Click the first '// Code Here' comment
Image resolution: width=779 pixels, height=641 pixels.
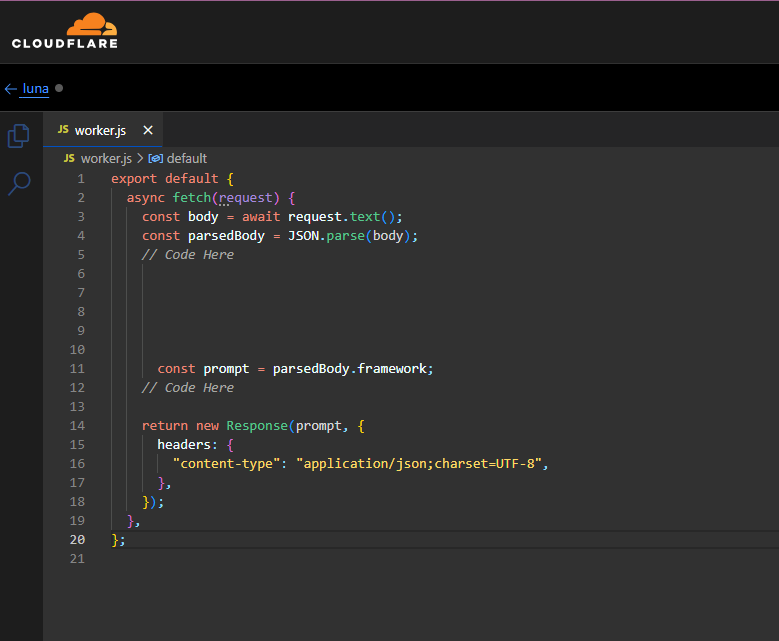(188, 255)
